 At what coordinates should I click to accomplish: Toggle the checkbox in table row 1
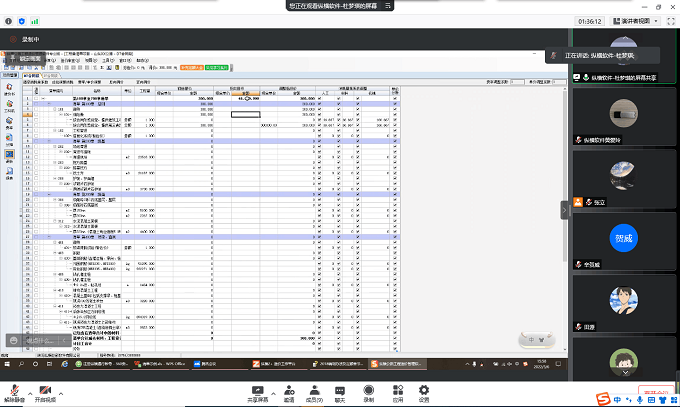pos(319,99)
